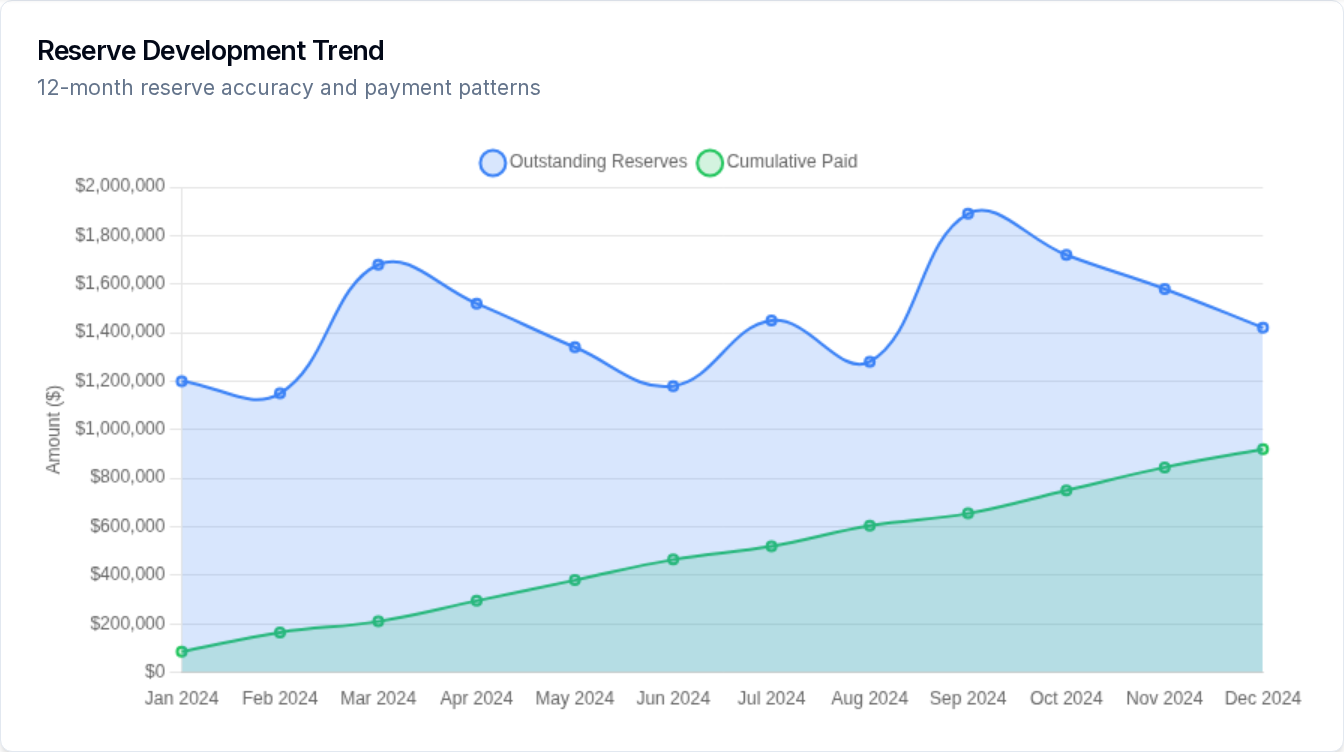Click the Jun 2024 Outstanding Reserves point
The image size is (1344, 752).
[x=673, y=386]
